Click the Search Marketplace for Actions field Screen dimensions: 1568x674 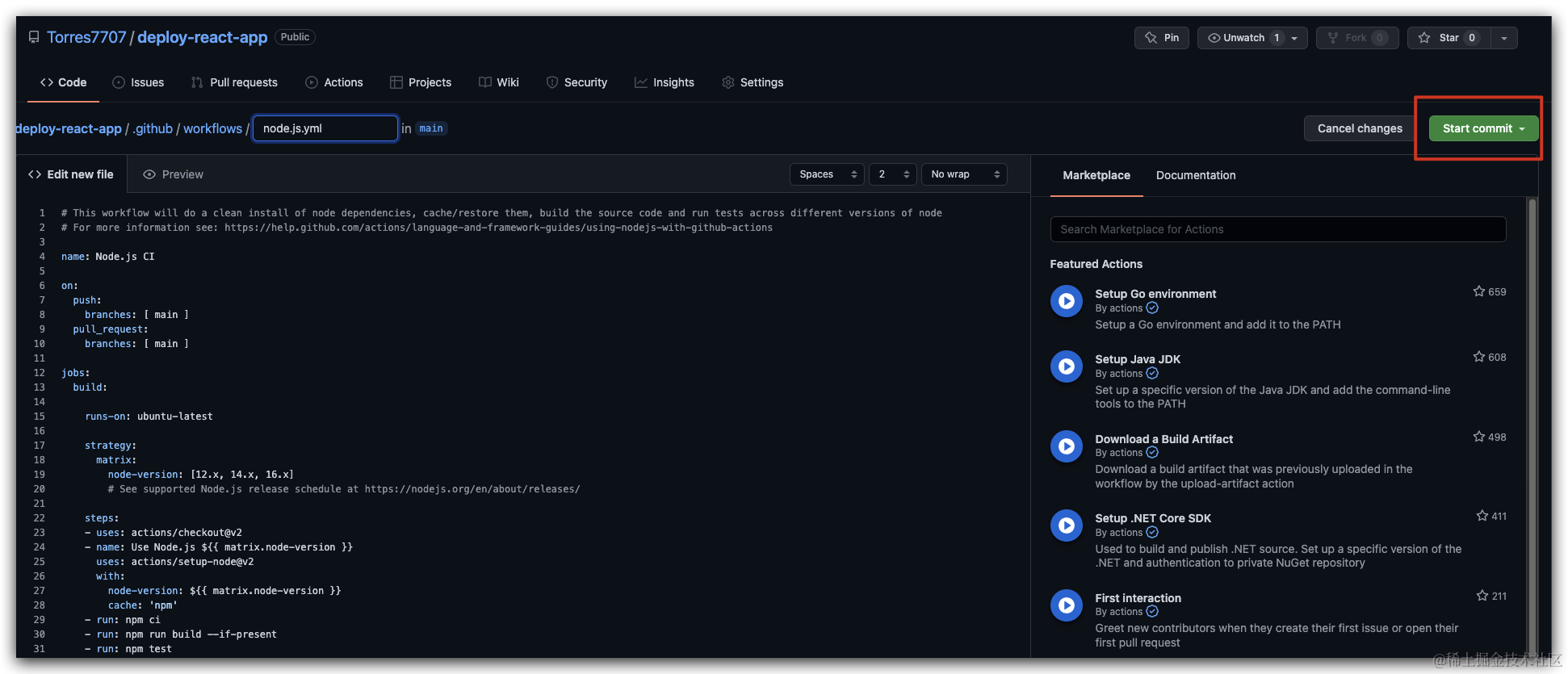[x=1278, y=229]
